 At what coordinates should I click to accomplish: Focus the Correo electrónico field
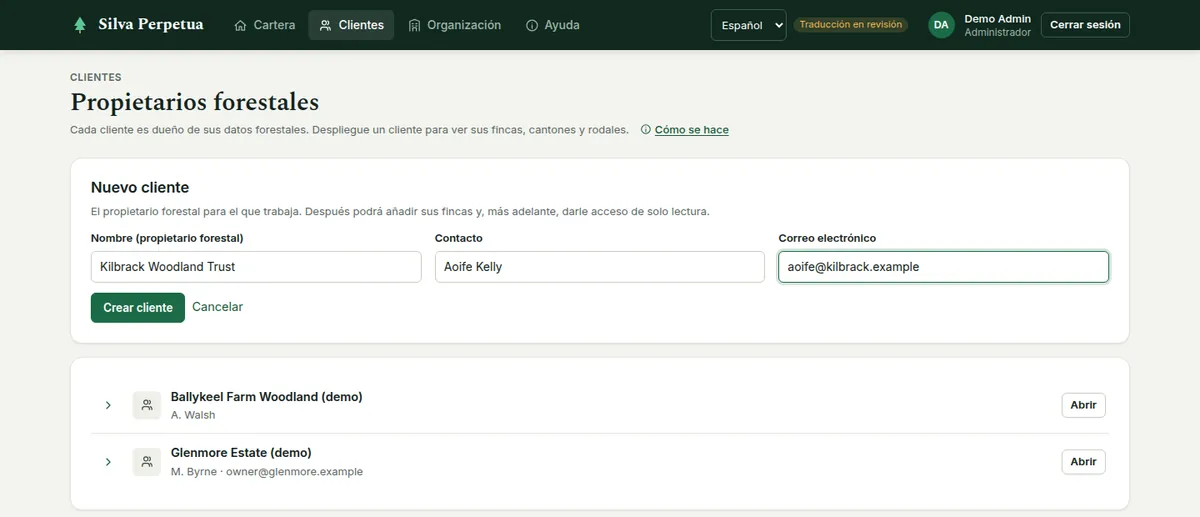pos(943,267)
